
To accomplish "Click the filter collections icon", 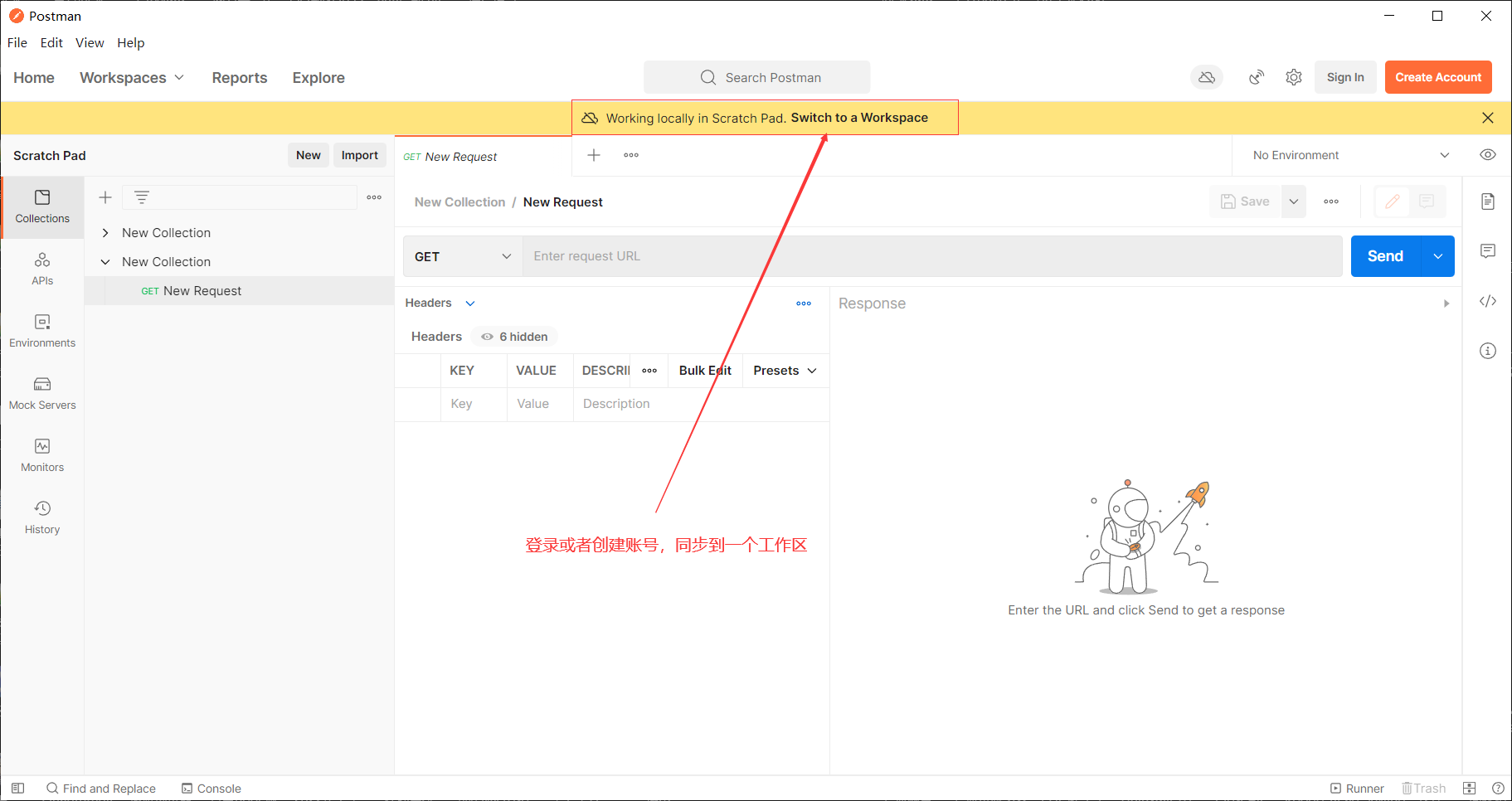I will [x=142, y=197].
